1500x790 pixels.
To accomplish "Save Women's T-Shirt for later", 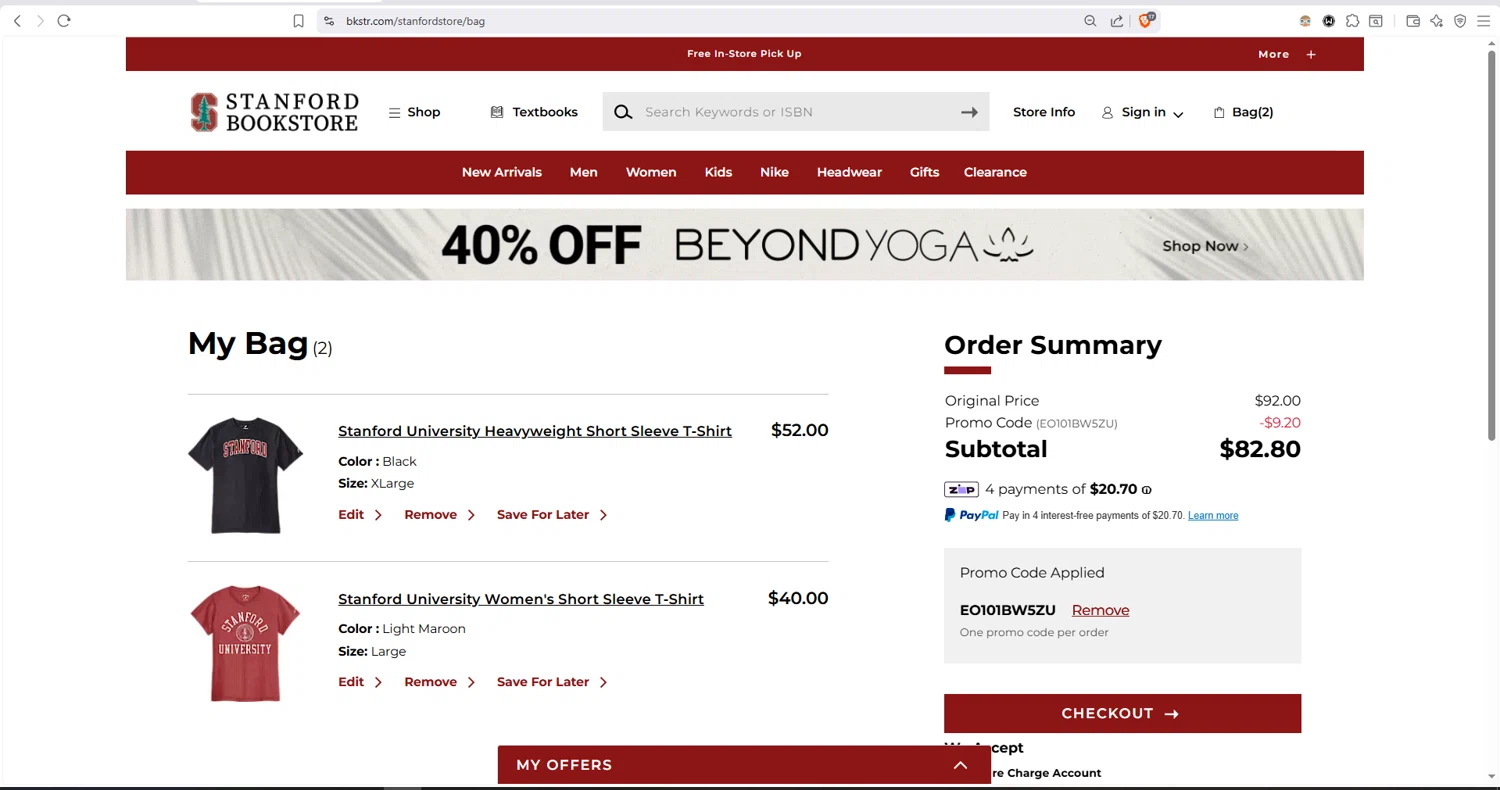I will point(552,682).
